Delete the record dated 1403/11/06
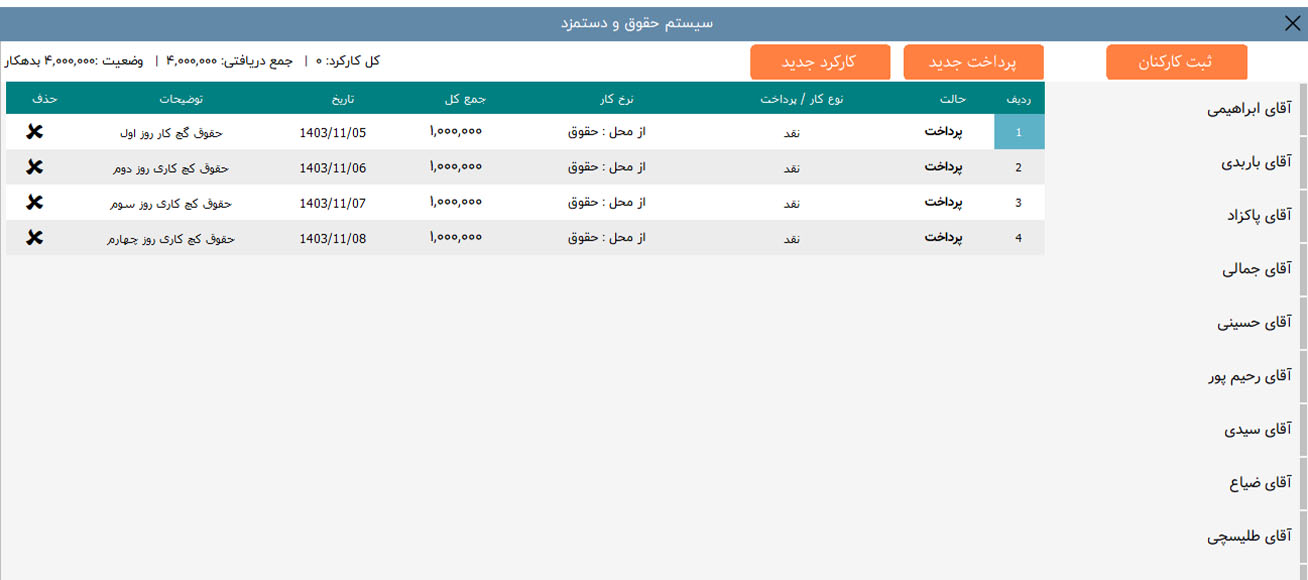 pos(36,167)
